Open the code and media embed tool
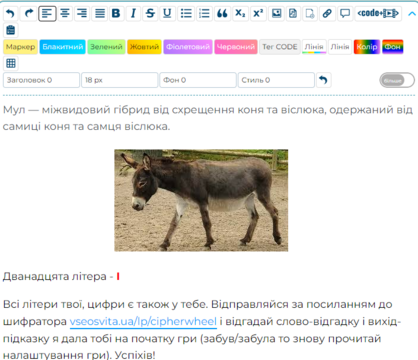The width and height of the screenshot is (418, 360). [x=378, y=14]
